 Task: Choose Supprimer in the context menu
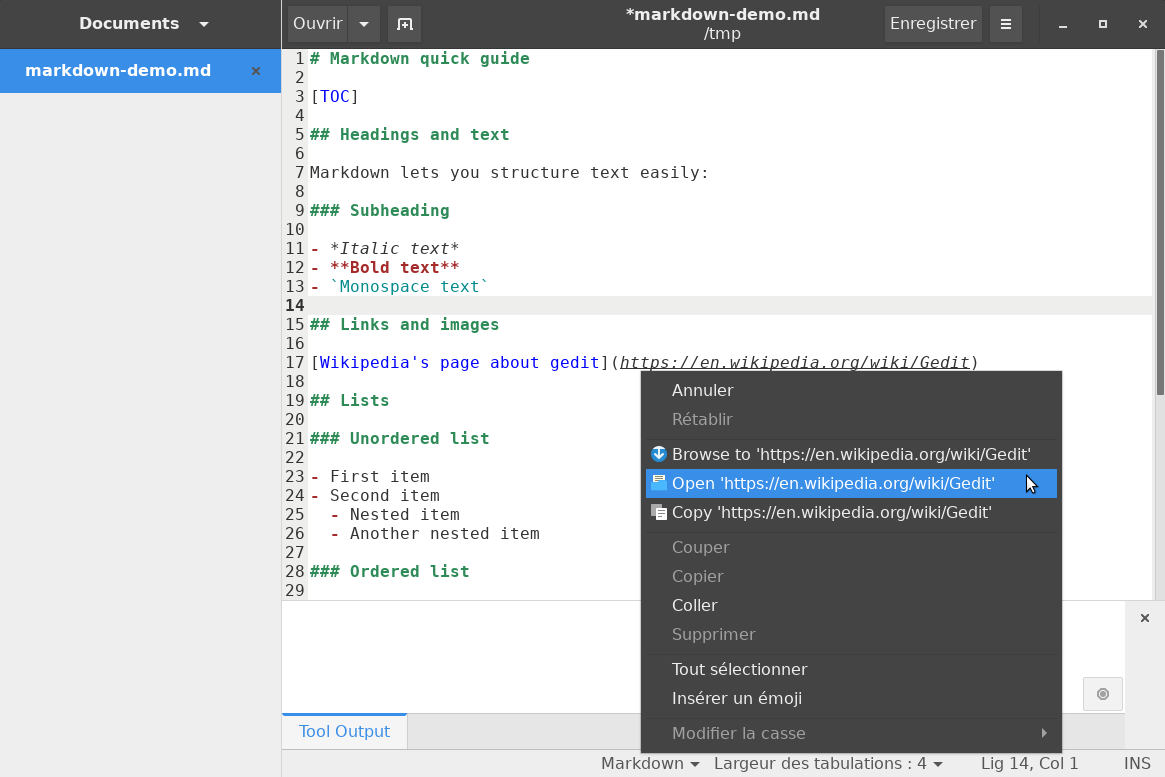point(851,634)
